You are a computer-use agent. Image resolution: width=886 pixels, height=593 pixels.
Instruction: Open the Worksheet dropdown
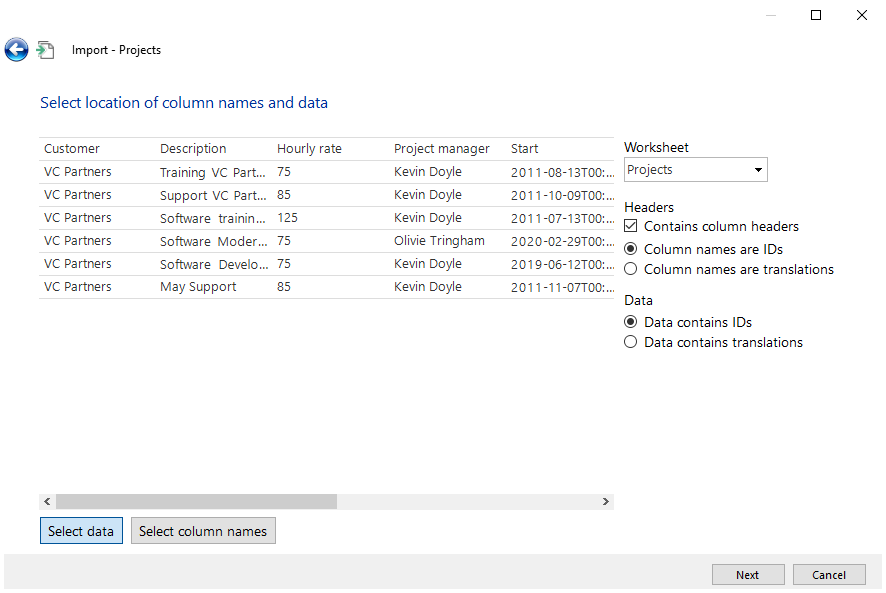(x=695, y=170)
